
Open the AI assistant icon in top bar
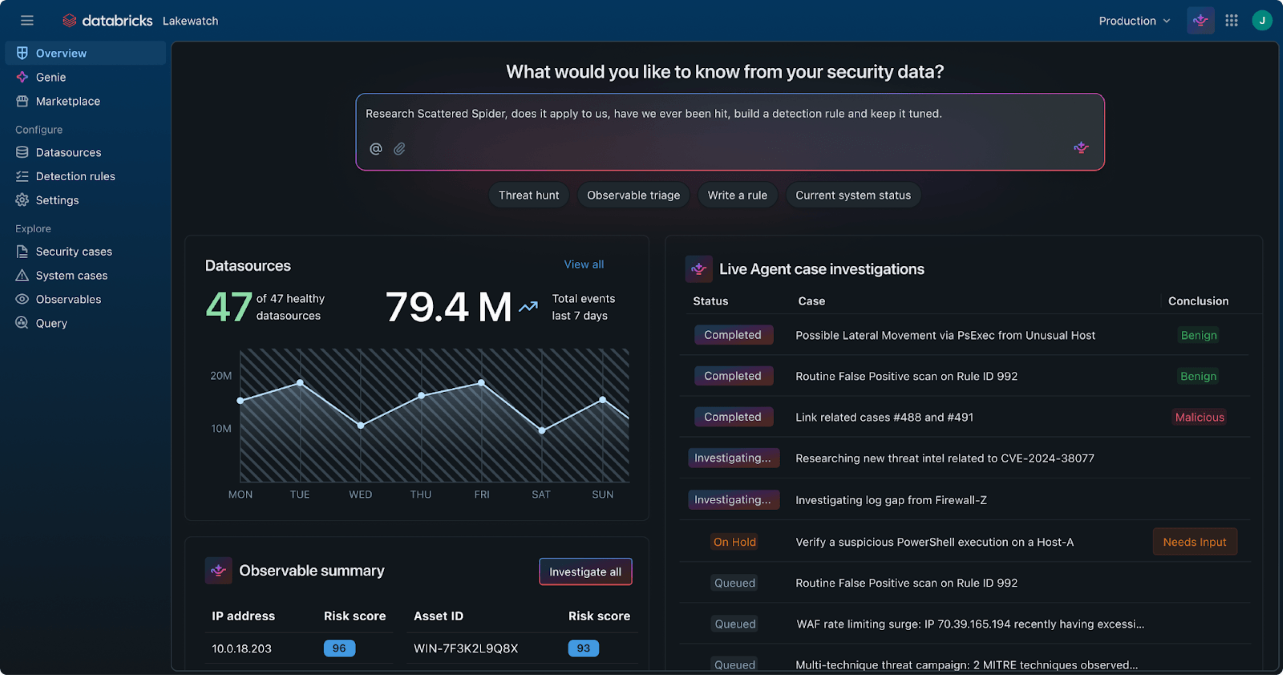[1200, 20]
